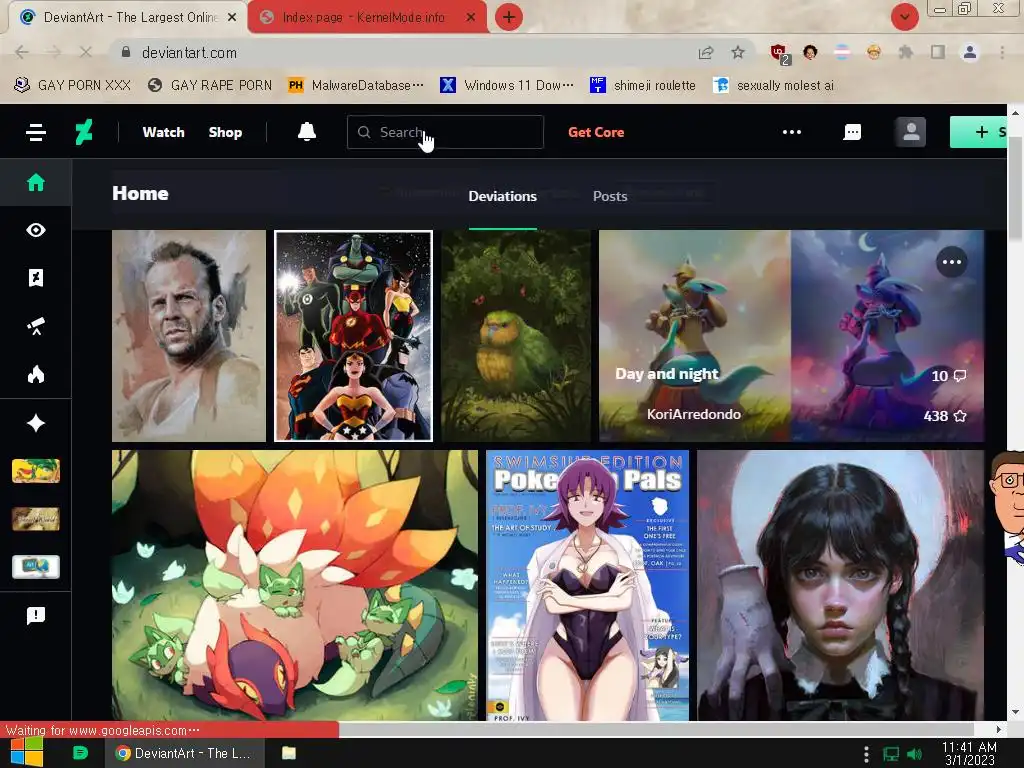The image size is (1024, 768).
Task: Open the green parrot painting thumbnail
Action: 516,336
